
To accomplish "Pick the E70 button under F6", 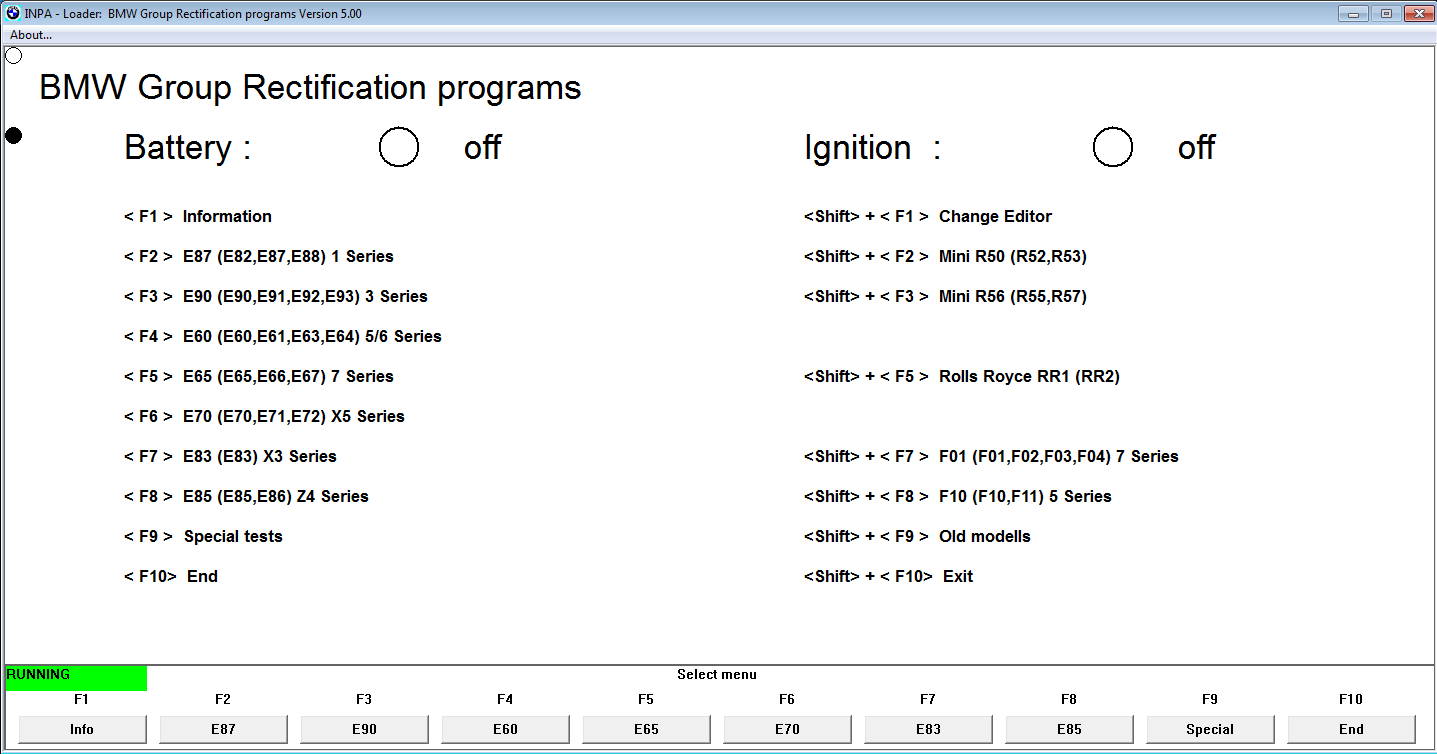I will point(787,729).
